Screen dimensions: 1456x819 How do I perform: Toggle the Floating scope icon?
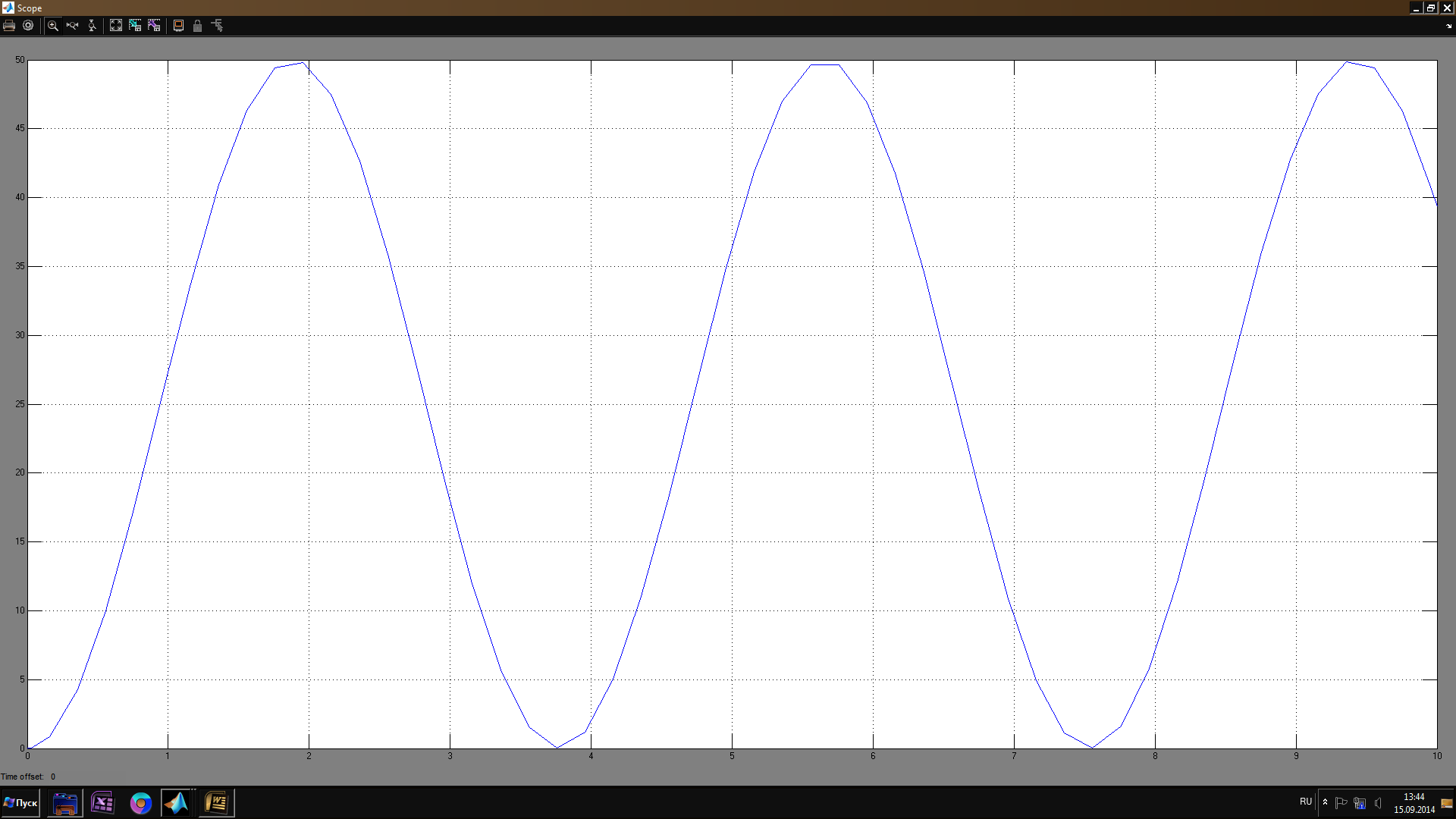(x=179, y=26)
